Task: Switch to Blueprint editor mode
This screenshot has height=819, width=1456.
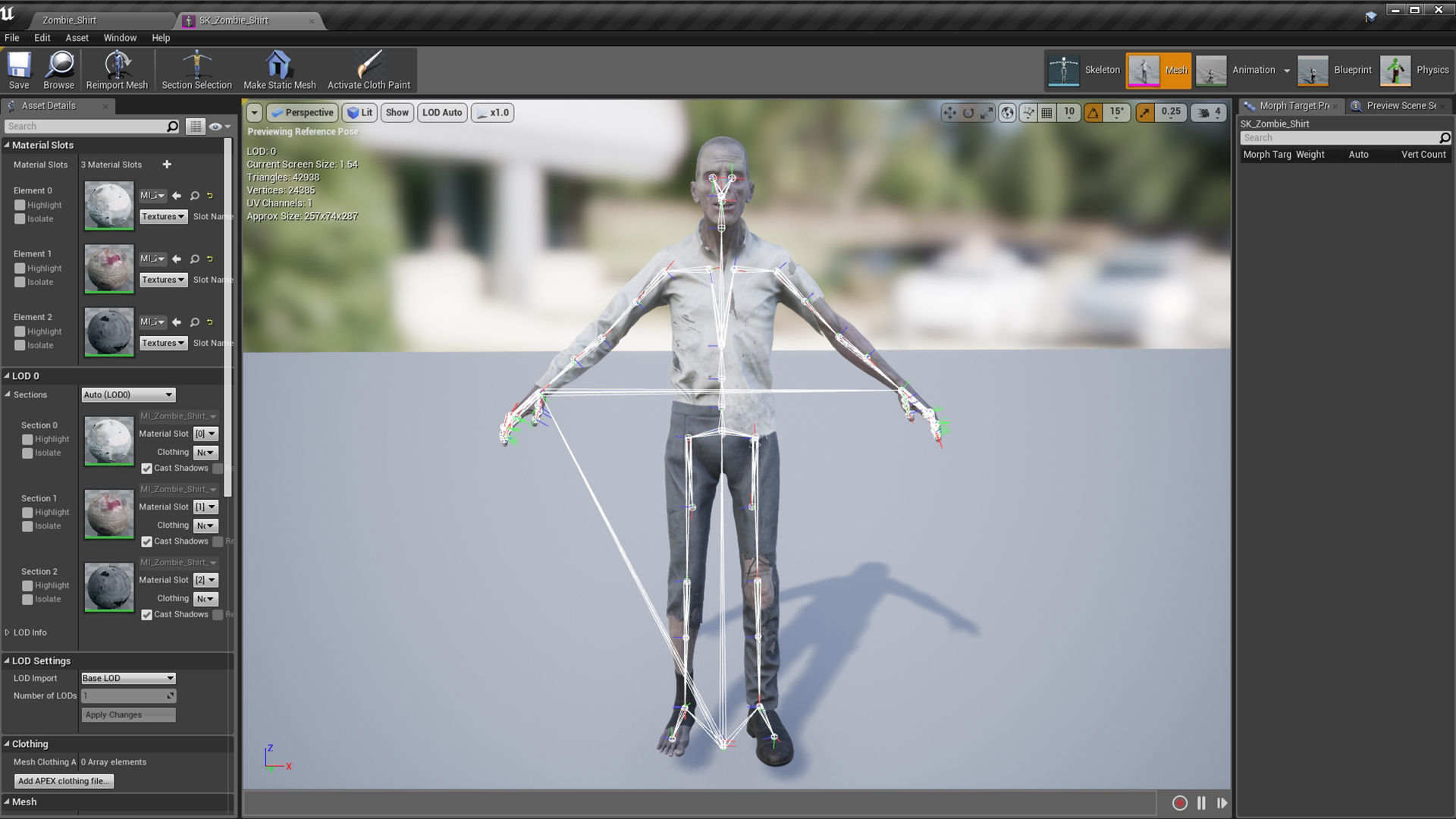Action: 1335,70
